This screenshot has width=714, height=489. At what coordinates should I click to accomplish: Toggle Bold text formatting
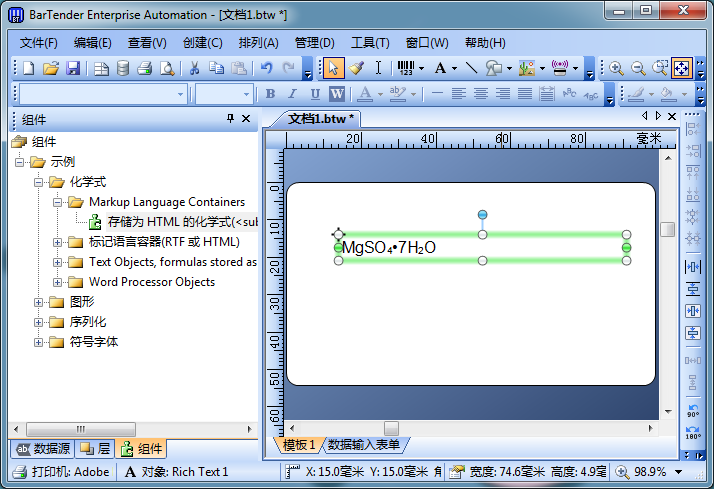[270, 94]
